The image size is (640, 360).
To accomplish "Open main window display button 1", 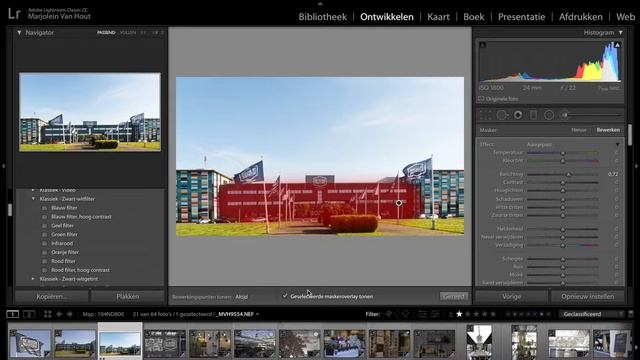I will (13, 314).
